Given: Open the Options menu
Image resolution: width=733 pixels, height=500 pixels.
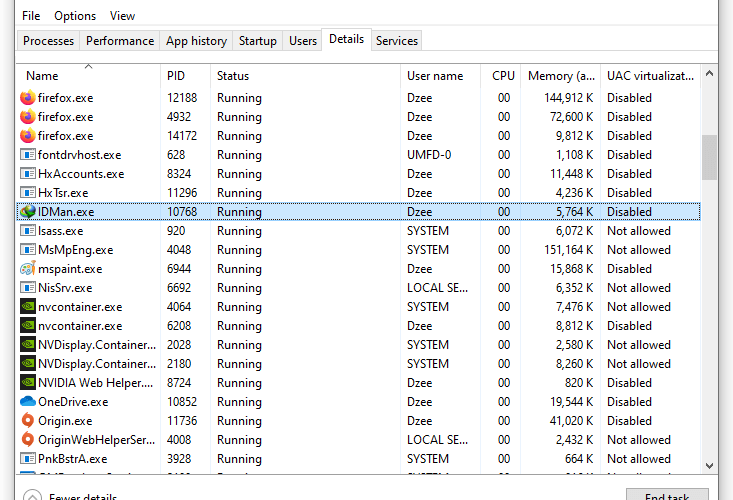Looking at the screenshot, I should 75,16.
